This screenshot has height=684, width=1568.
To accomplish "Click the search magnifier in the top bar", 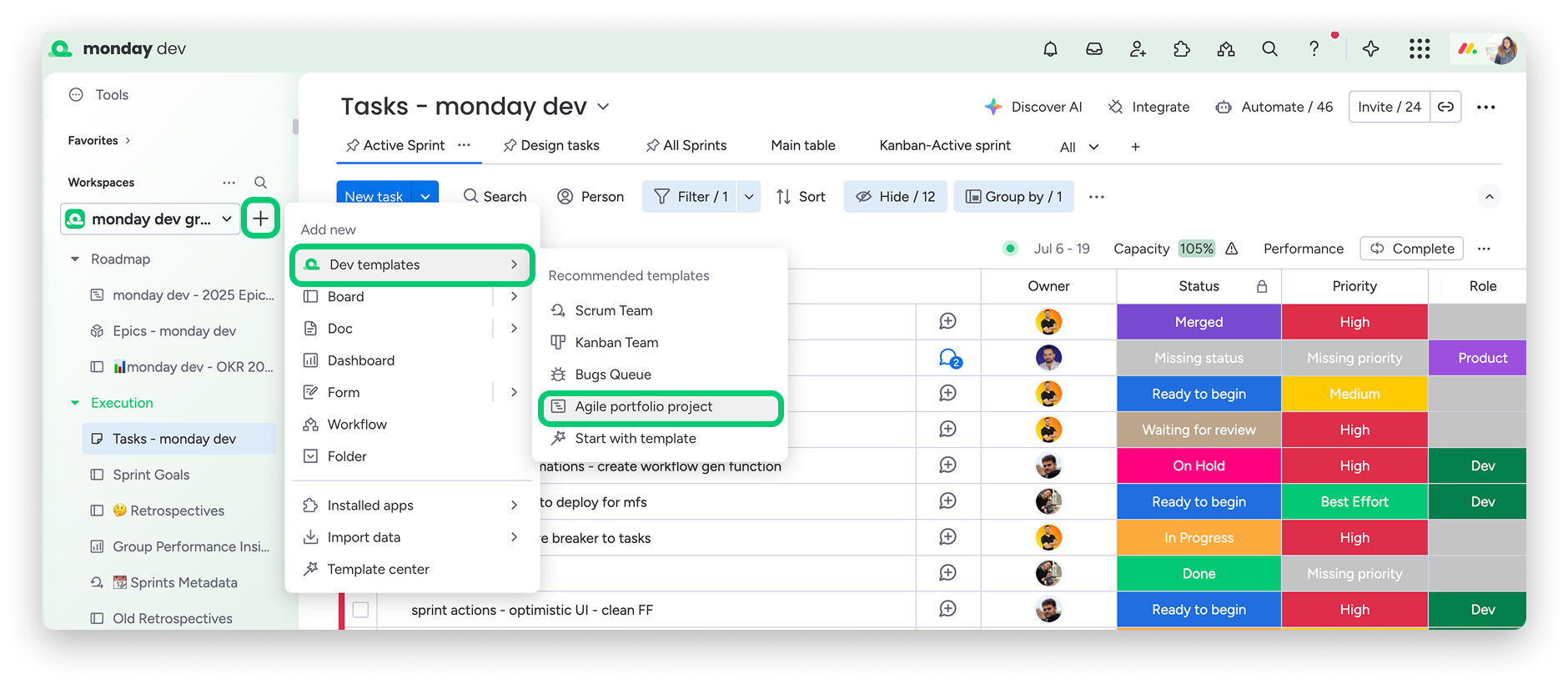I will tap(1269, 49).
